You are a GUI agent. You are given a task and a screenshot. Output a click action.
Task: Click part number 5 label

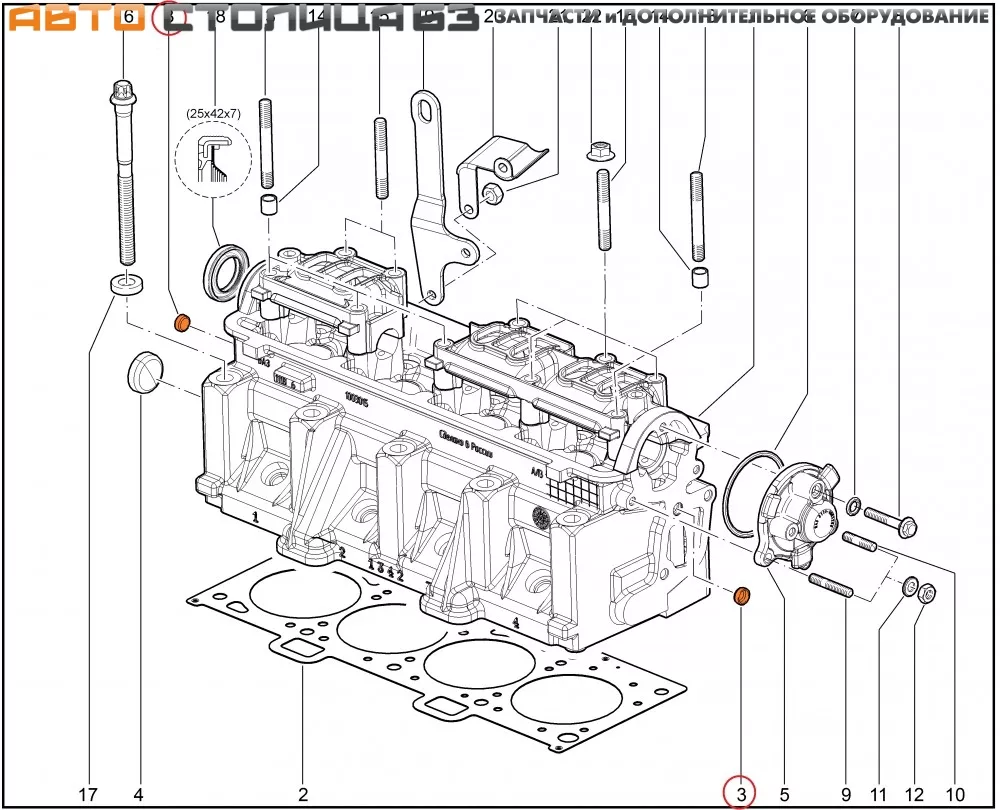[x=784, y=795]
